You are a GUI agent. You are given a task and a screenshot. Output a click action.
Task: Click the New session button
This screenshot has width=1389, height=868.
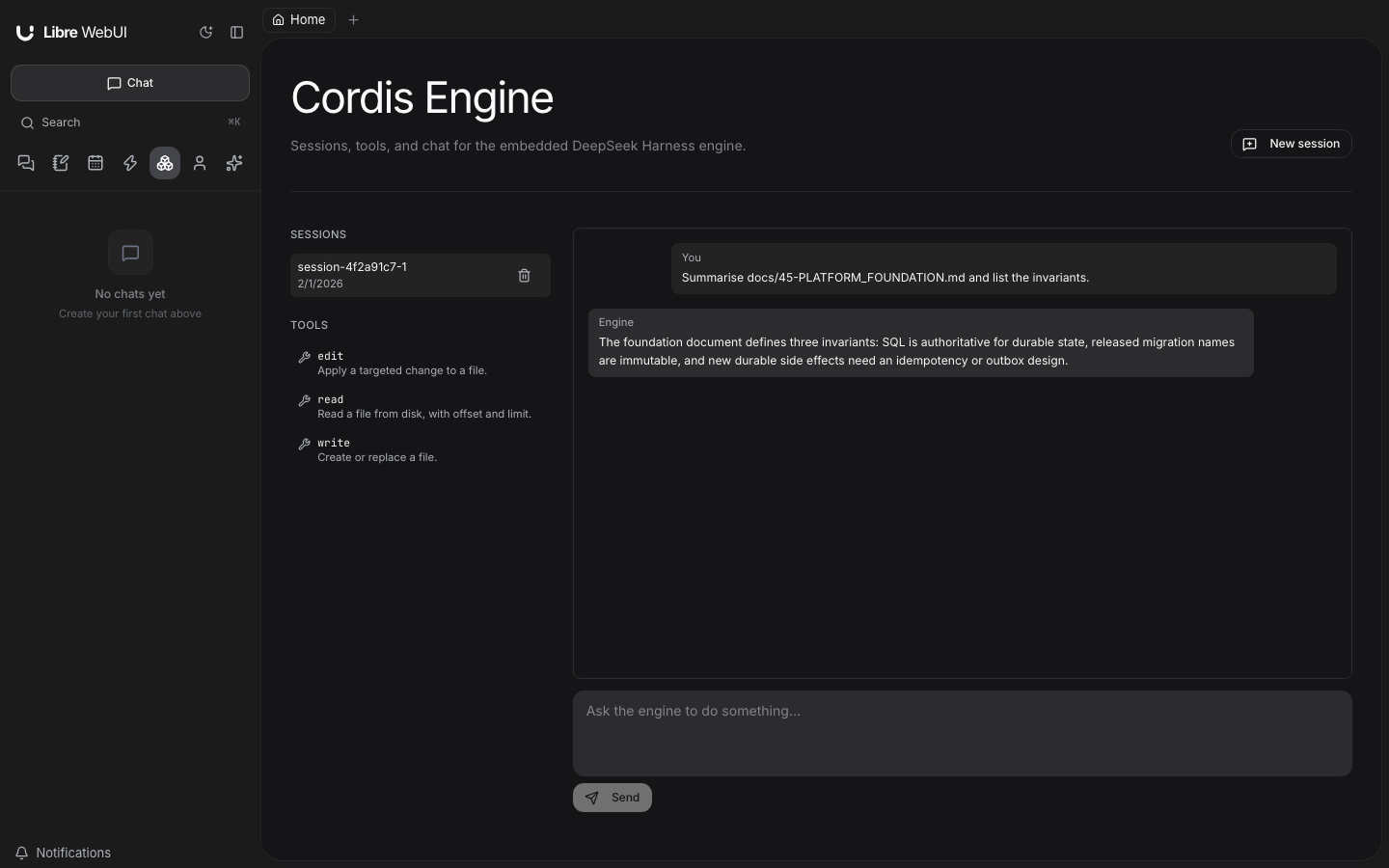[1291, 144]
